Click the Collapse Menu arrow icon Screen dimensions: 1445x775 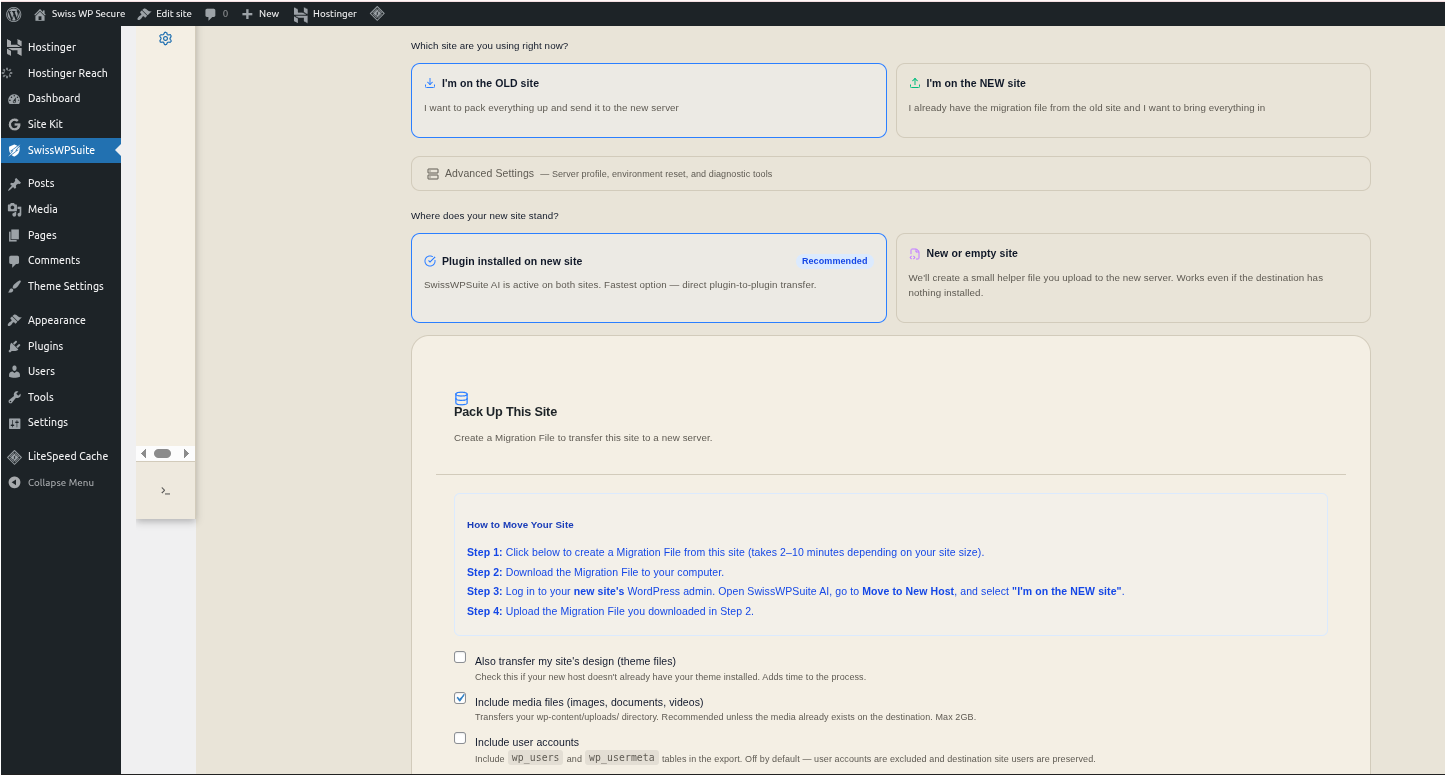(14, 482)
